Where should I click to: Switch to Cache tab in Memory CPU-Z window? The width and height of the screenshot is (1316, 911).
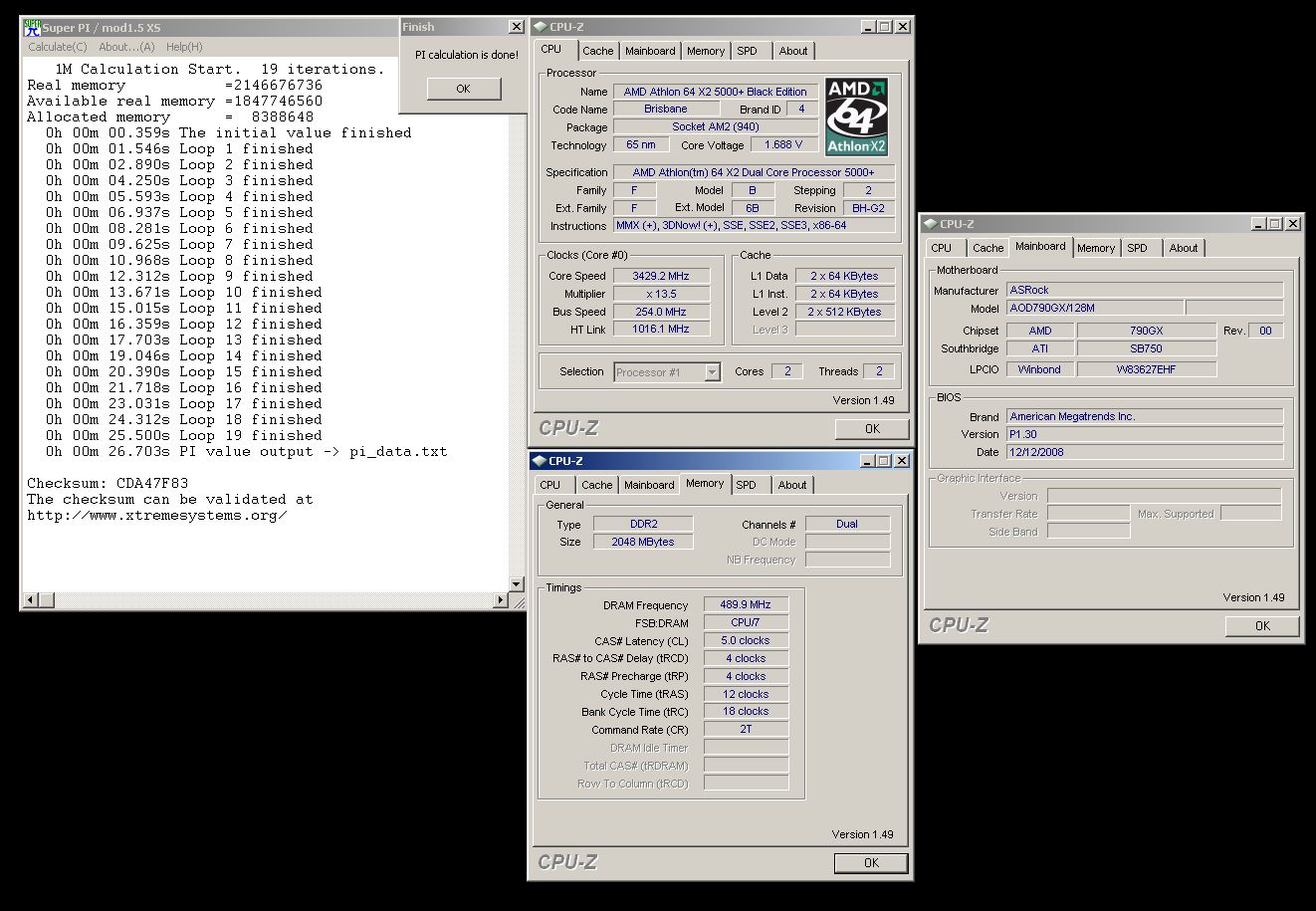[x=597, y=485]
